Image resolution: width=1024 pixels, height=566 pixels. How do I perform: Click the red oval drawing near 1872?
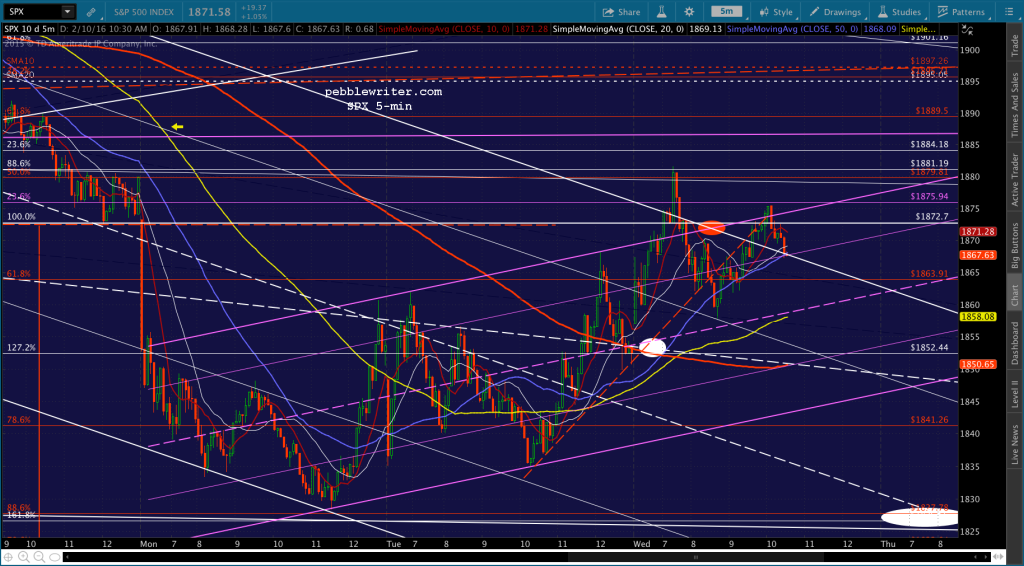click(x=711, y=228)
